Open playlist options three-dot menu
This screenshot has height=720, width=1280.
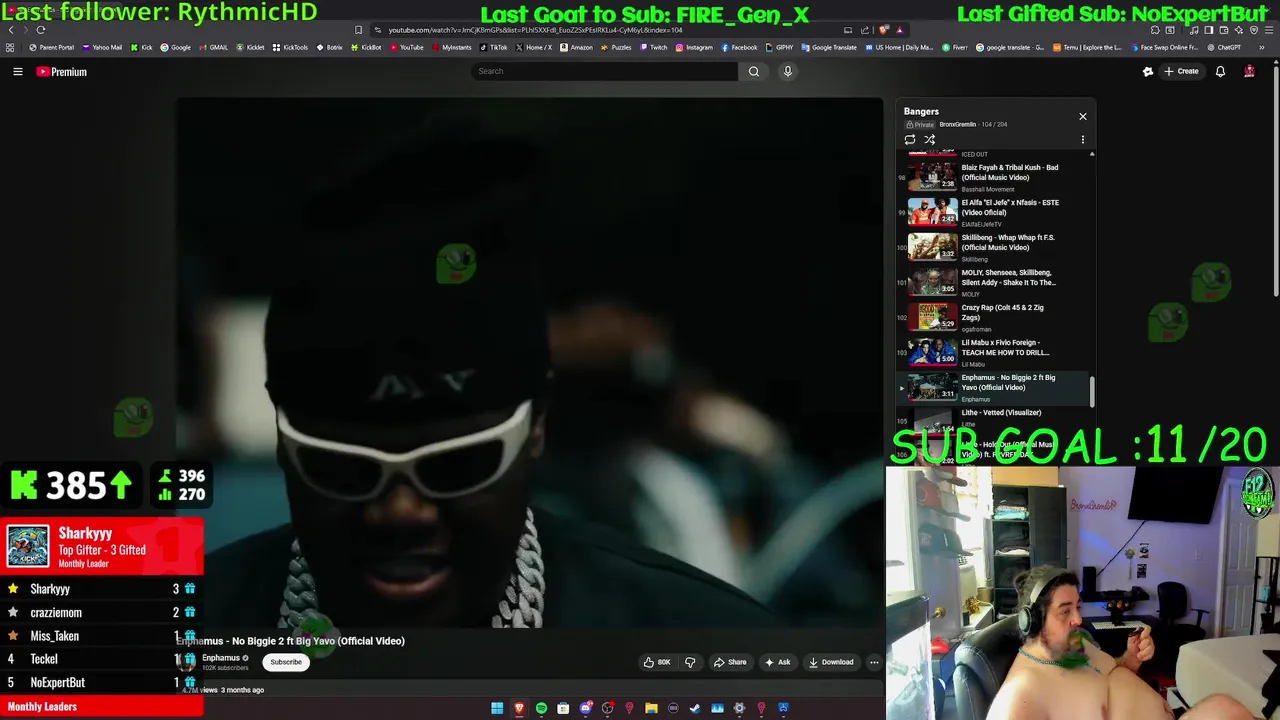[x=1082, y=140]
